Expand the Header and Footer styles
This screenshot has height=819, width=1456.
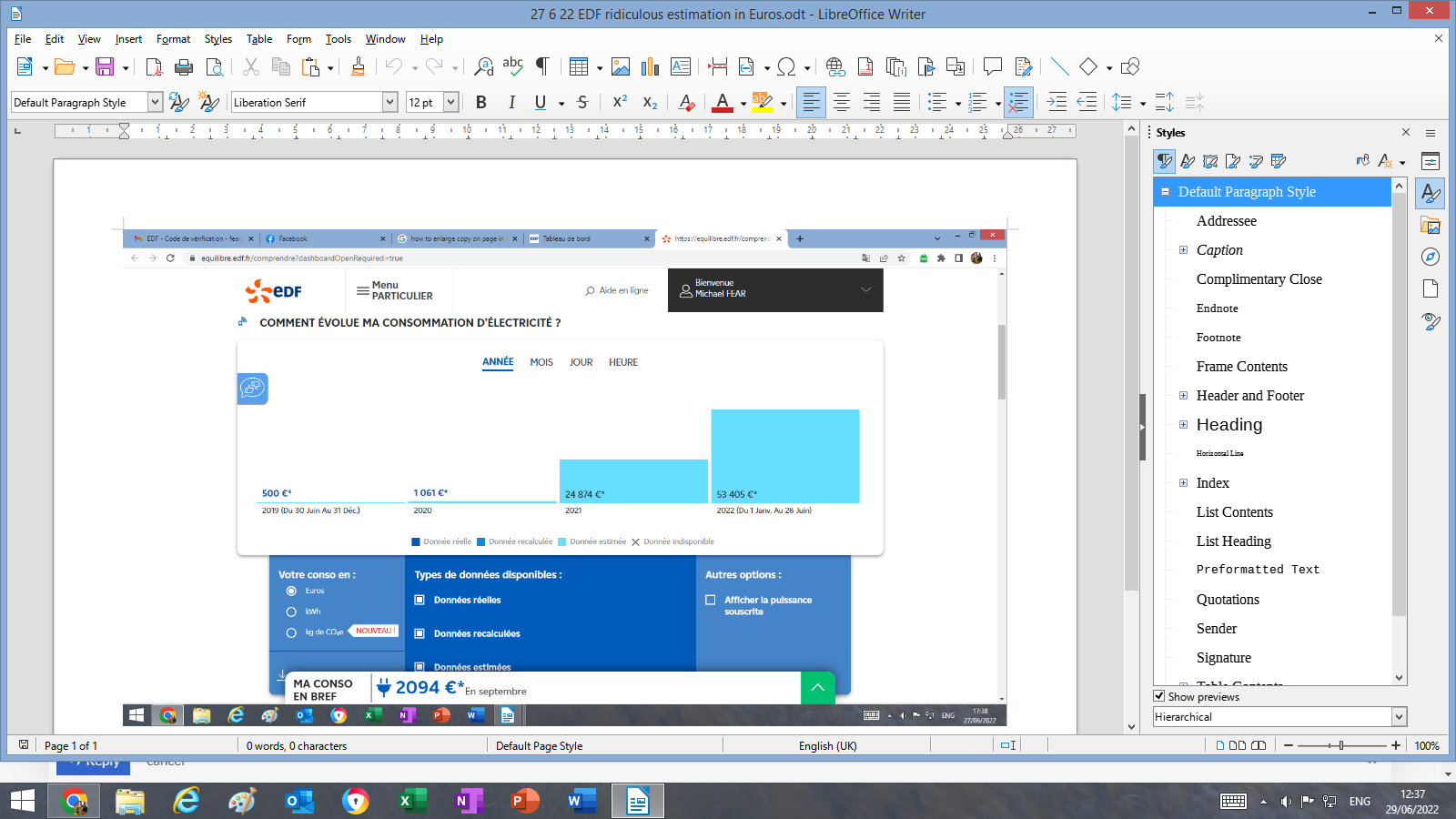[1183, 395]
